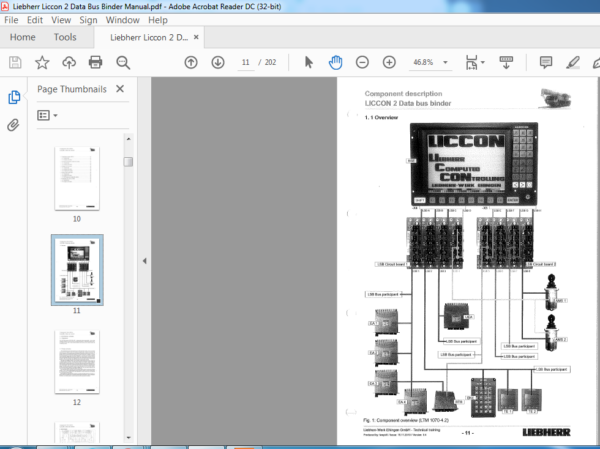Click the upload to cloud icon
The height and width of the screenshot is (449, 600).
[69, 62]
